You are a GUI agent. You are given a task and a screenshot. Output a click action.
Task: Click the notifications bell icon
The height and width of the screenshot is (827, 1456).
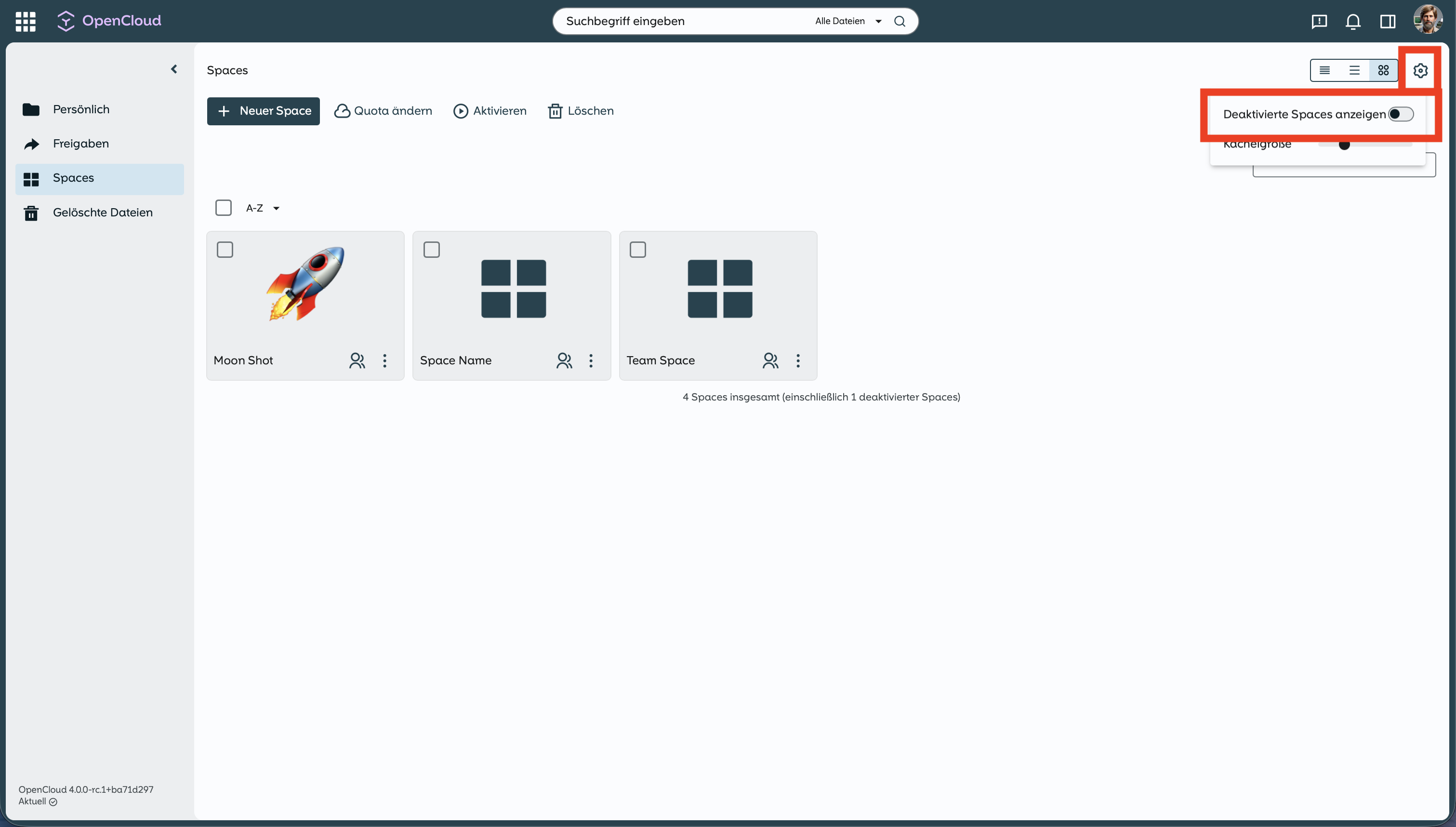(x=1353, y=22)
